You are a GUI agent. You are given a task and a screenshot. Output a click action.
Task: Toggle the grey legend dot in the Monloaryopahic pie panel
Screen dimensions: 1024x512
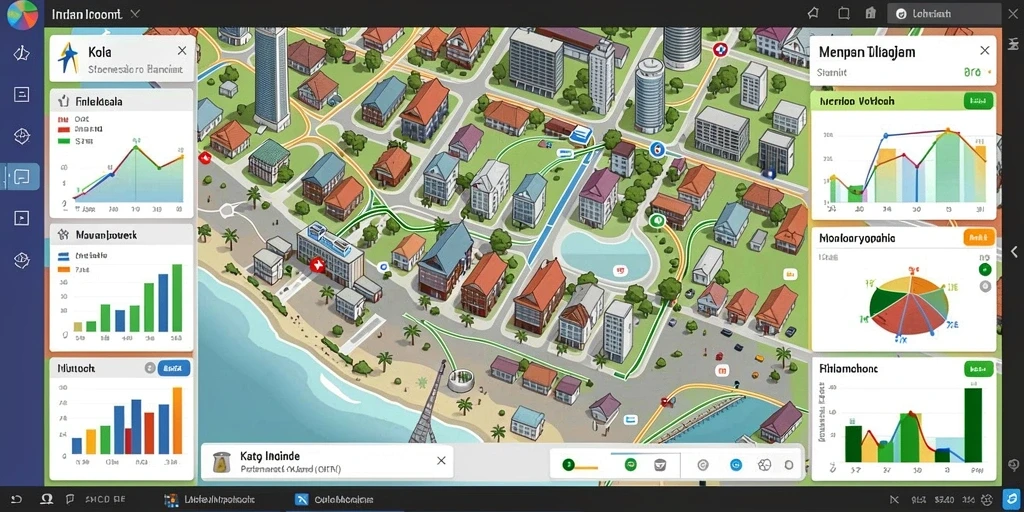click(x=985, y=286)
